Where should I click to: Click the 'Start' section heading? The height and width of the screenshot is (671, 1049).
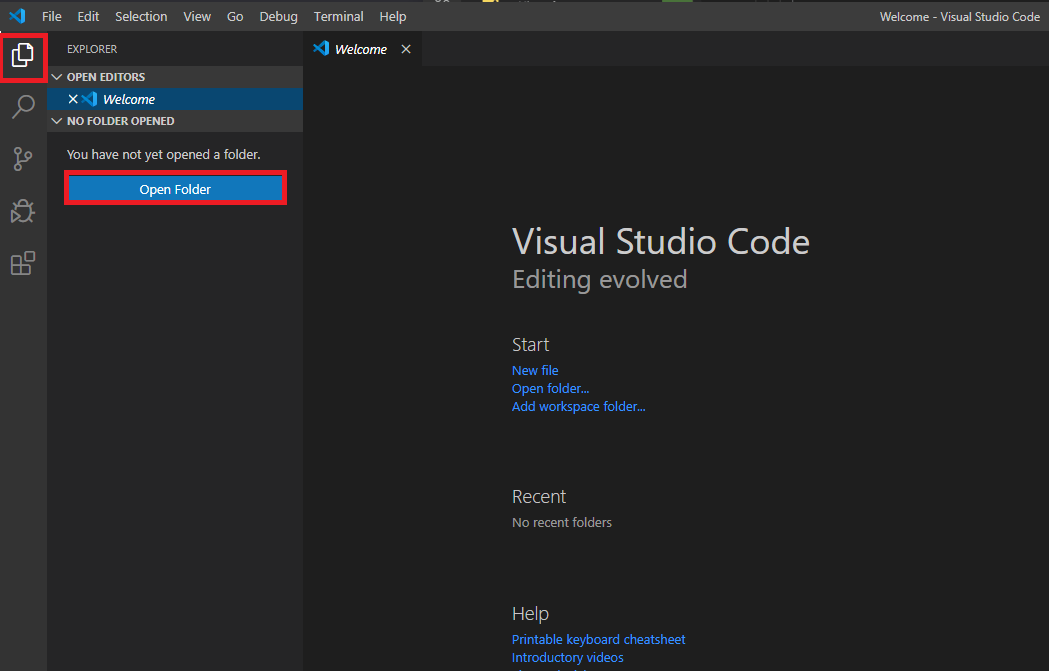(531, 345)
